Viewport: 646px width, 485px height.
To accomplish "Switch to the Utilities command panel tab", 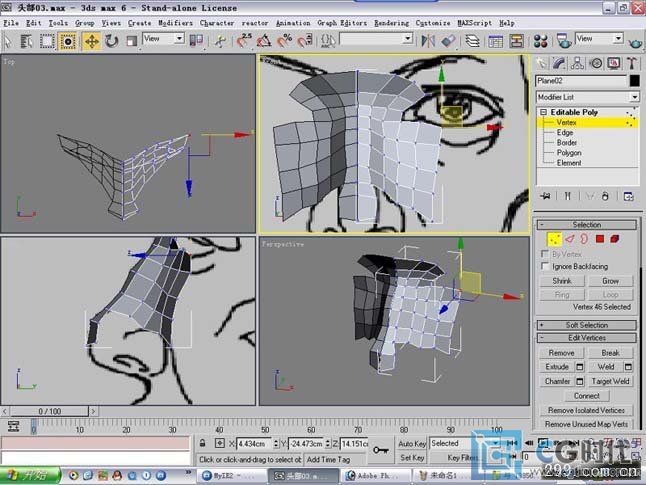I will pos(632,63).
